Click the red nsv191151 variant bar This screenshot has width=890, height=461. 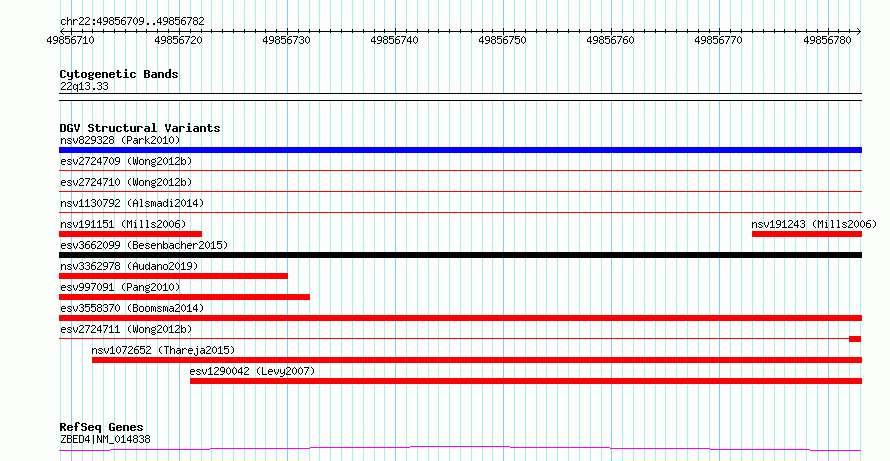[131, 234]
